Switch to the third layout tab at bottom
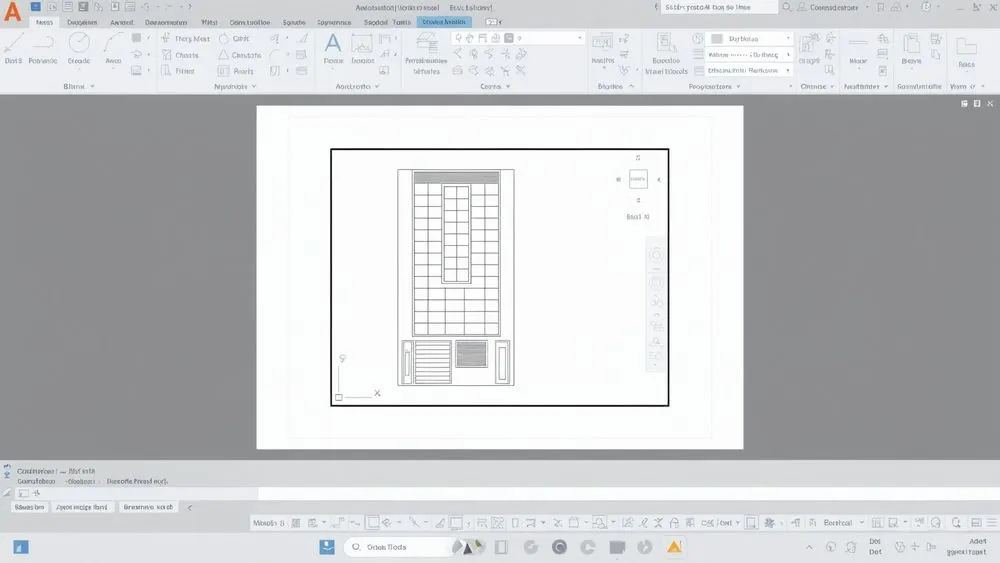This screenshot has width=1000, height=563. [x=148, y=508]
